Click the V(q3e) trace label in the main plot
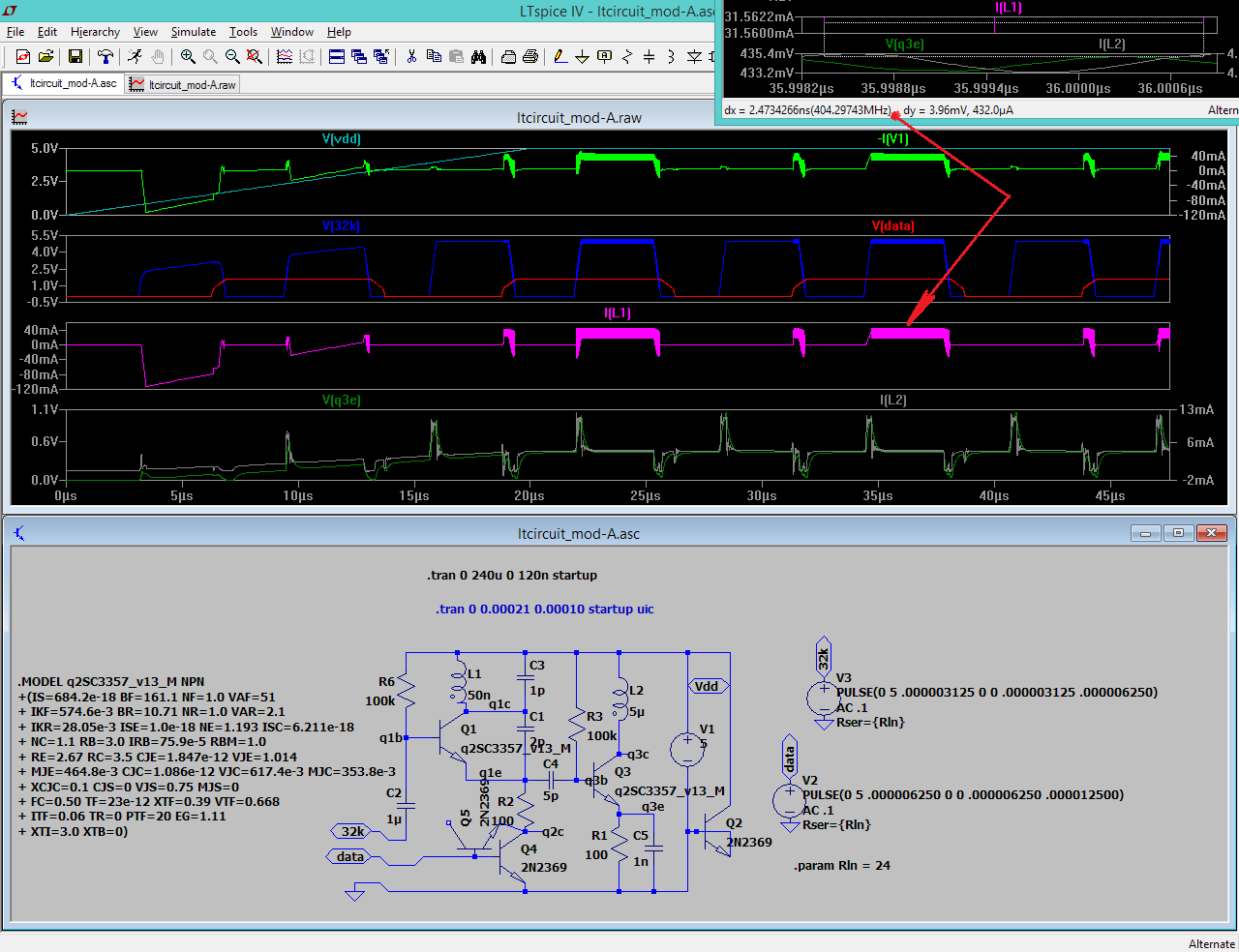Image resolution: width=1239 pixels, height=952 pixels. pos(341,400)
